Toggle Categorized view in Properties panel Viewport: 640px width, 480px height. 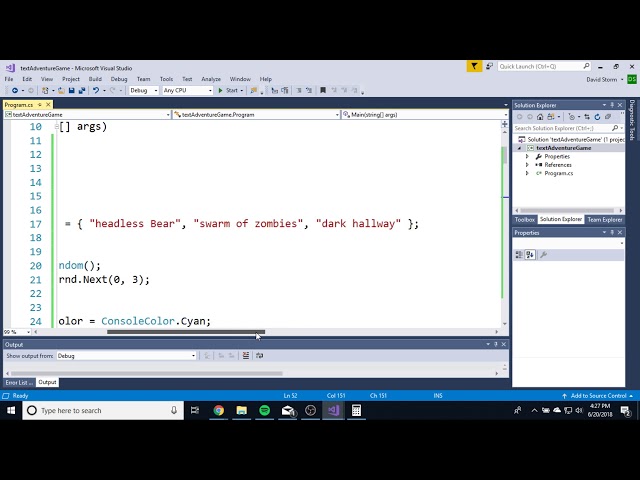pos(519,255)
